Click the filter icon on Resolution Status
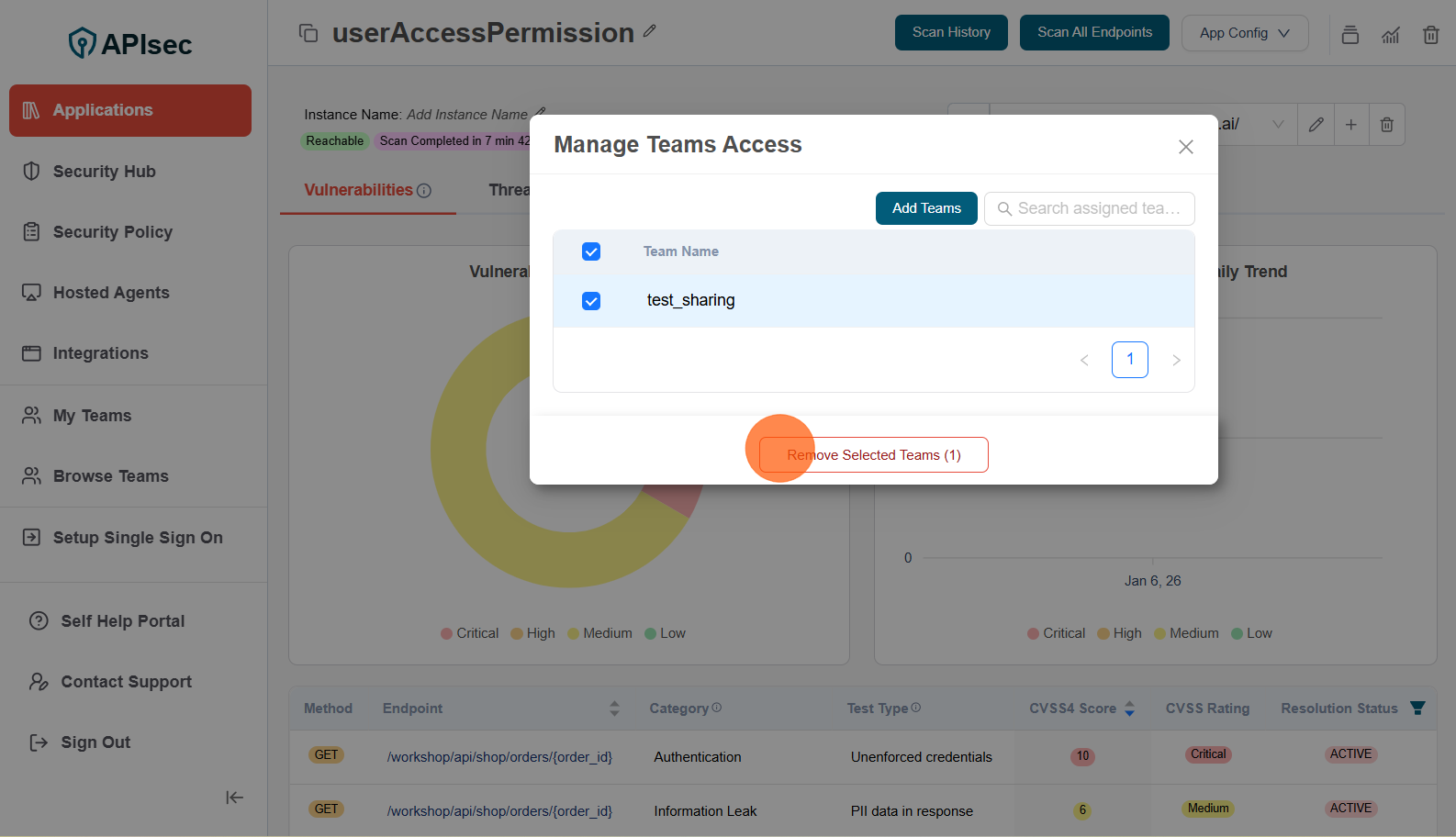The width and height of the screenshot is (1456, 837). click(x=1417, y=709)
